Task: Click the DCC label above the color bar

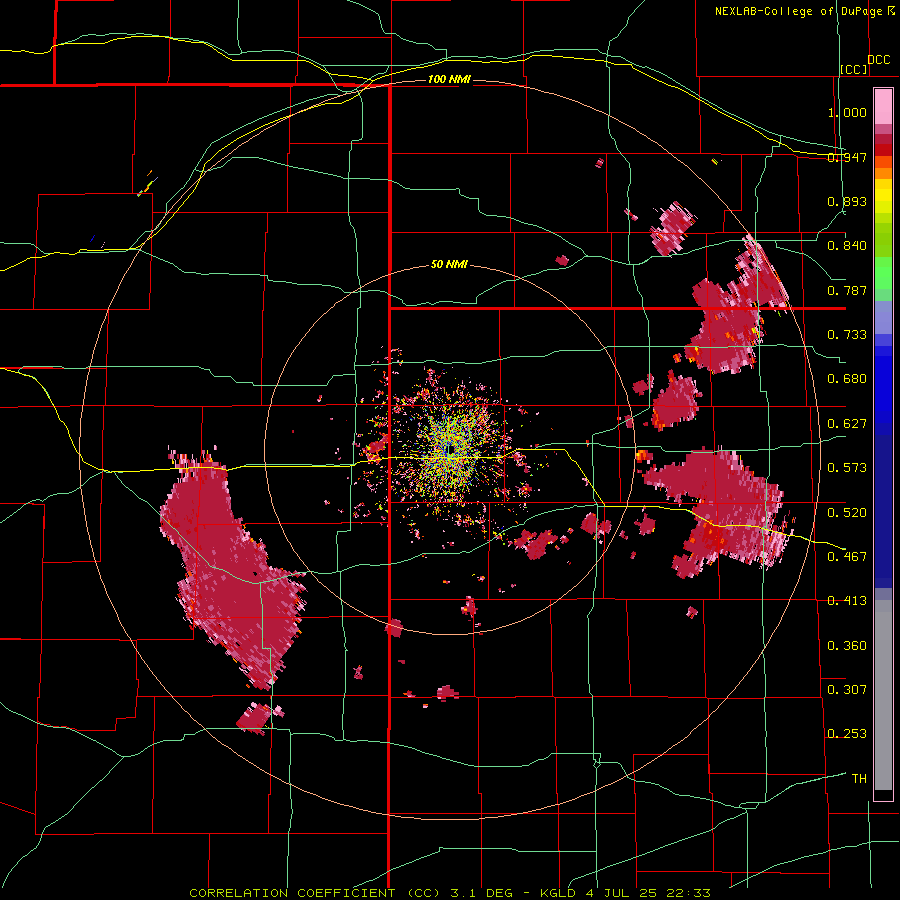Action: pos(878,59)
